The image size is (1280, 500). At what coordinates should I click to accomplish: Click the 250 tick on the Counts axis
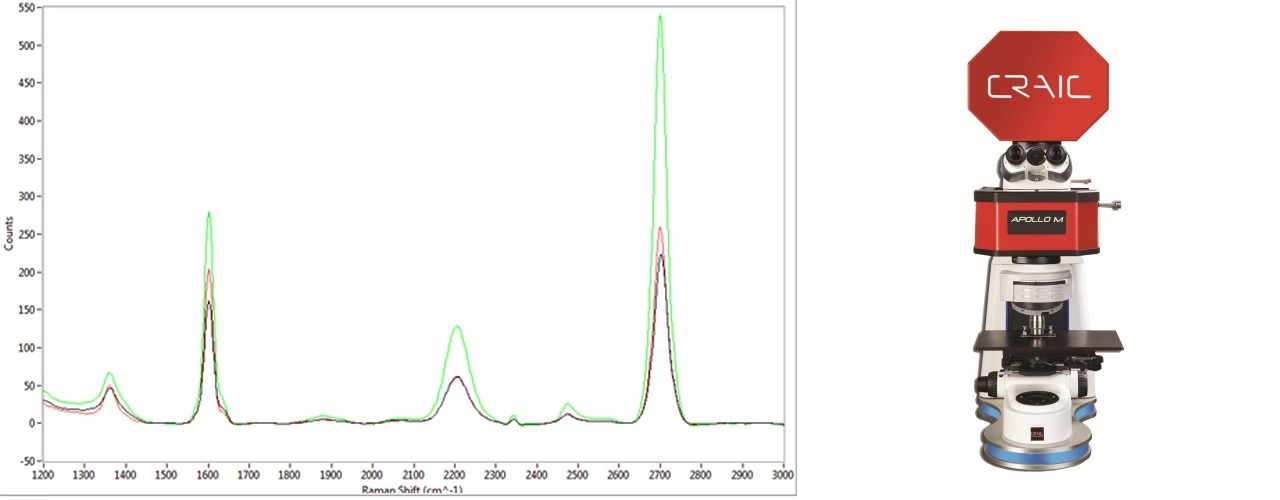[27, 235]
